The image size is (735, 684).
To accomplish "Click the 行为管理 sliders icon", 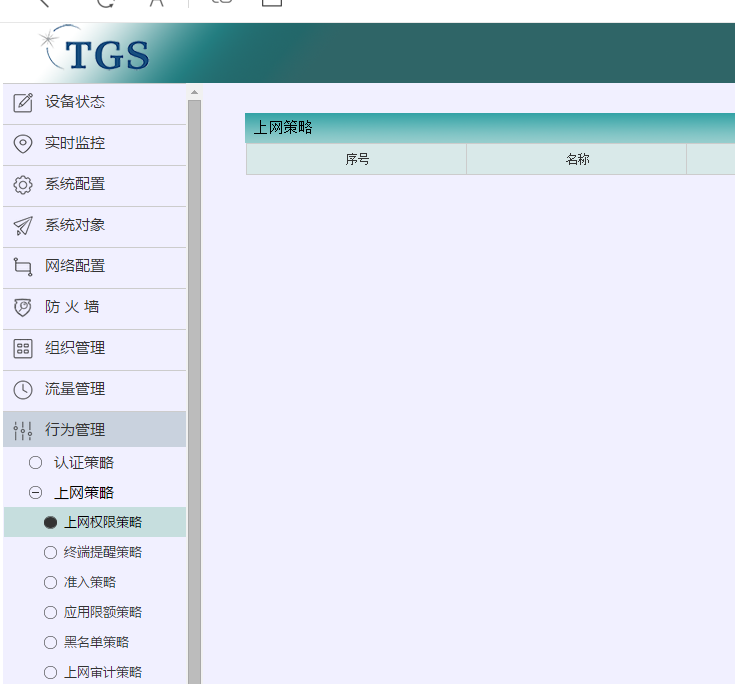I will coord(23,430).
